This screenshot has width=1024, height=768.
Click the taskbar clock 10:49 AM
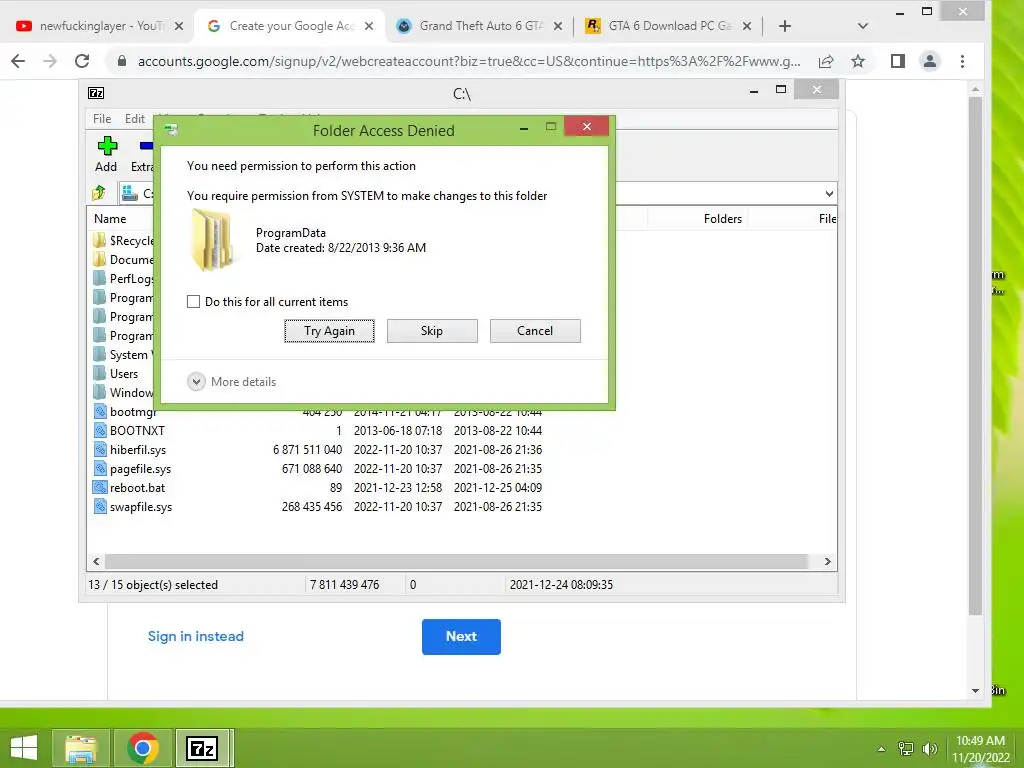coord(980,741)
